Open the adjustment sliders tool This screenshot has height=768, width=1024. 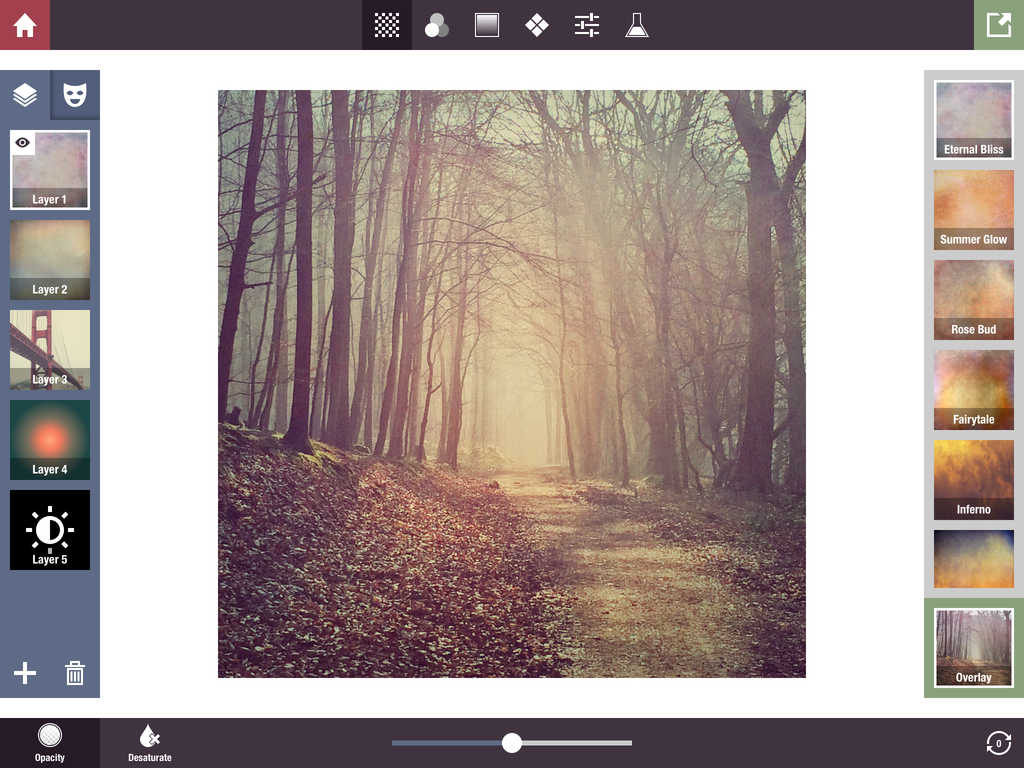pyautogui.click(x=586, y=25)
